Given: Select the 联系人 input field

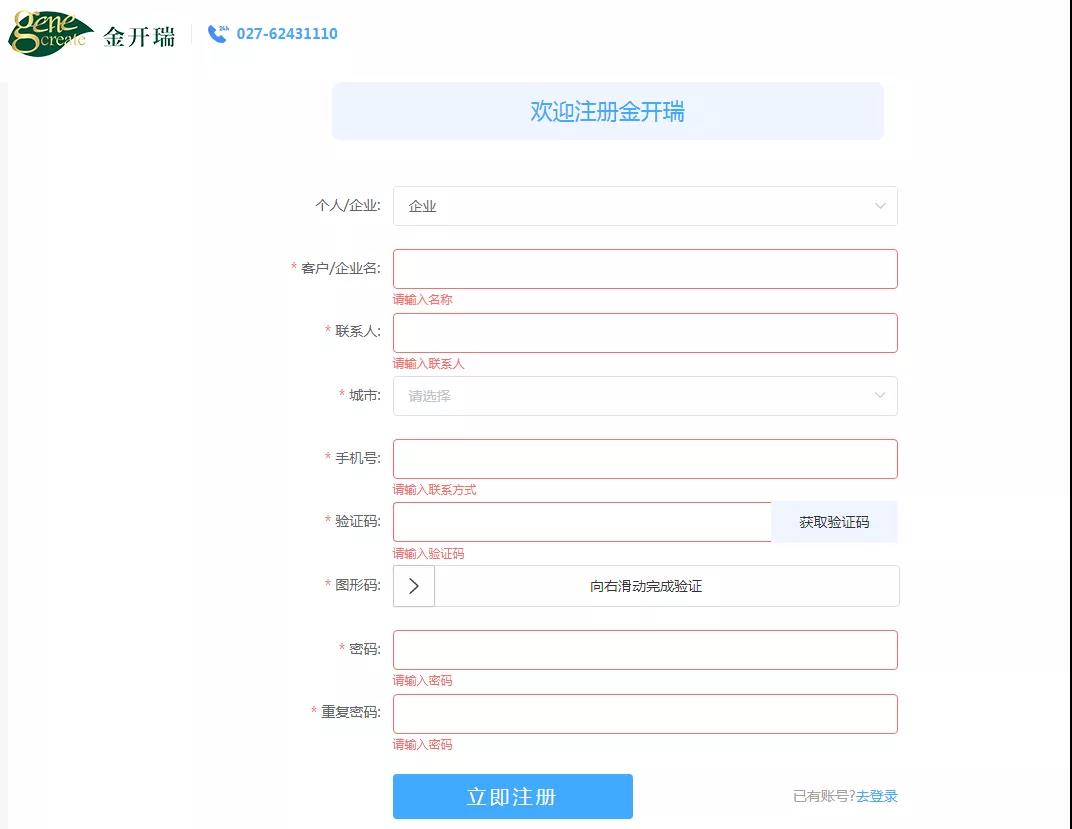Looking at the screenshot, I should (645, 332).
